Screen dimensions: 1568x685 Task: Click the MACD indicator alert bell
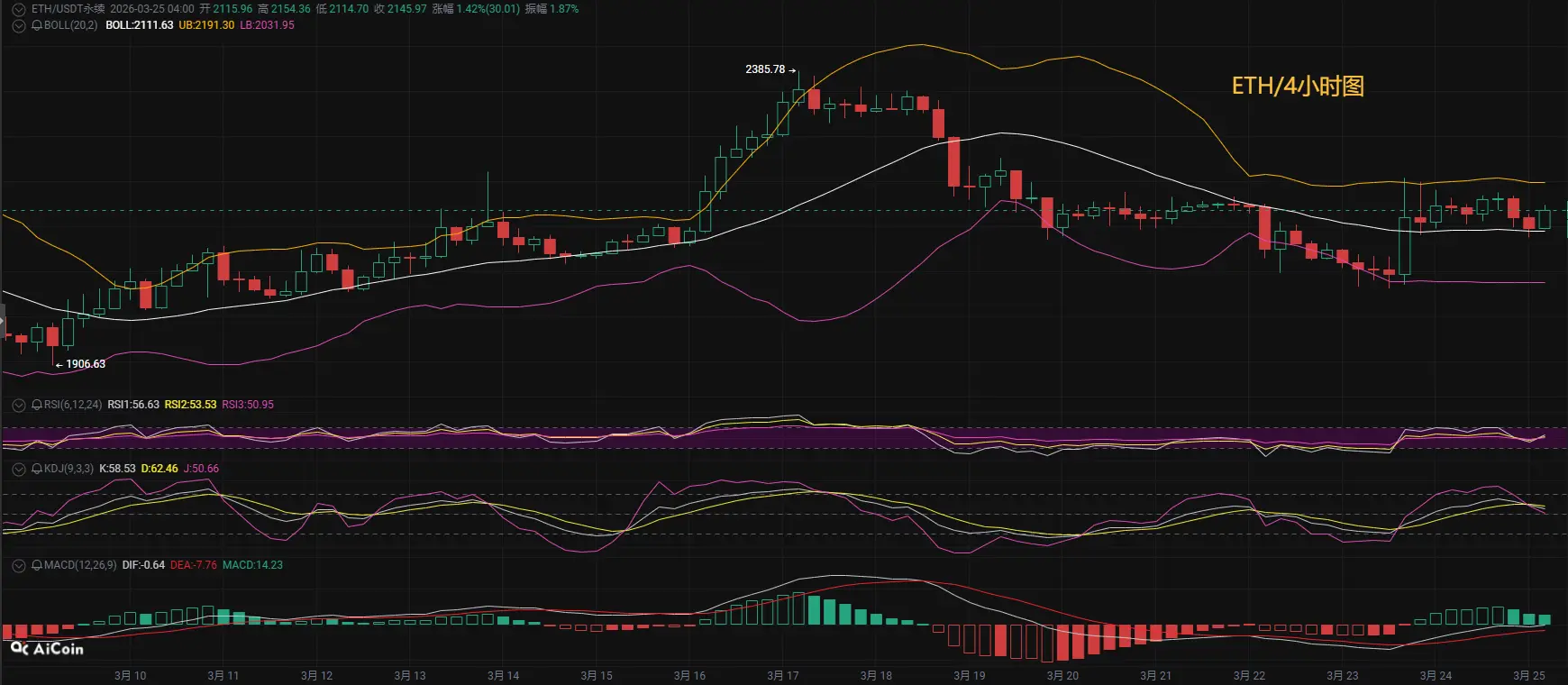point(37,565)
